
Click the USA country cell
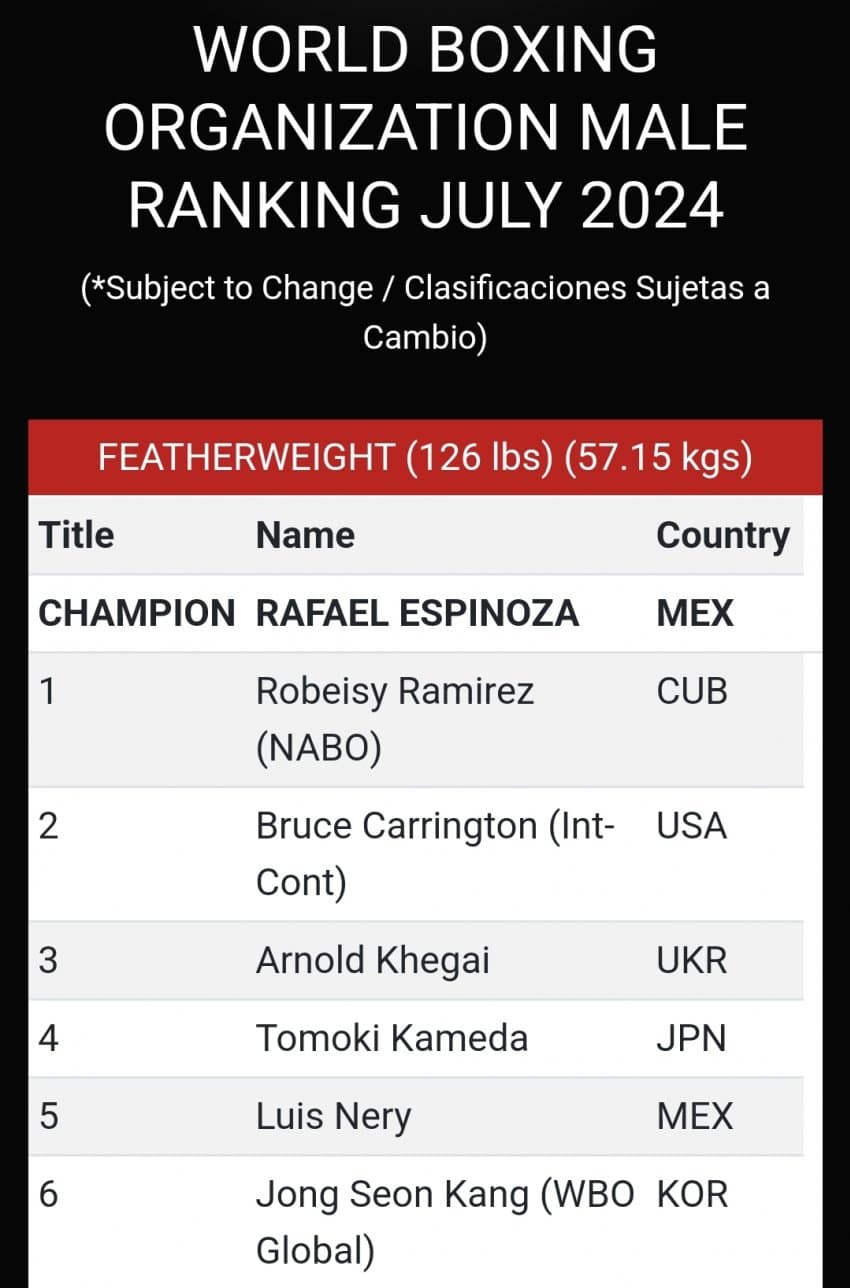(x=692, y=826)
